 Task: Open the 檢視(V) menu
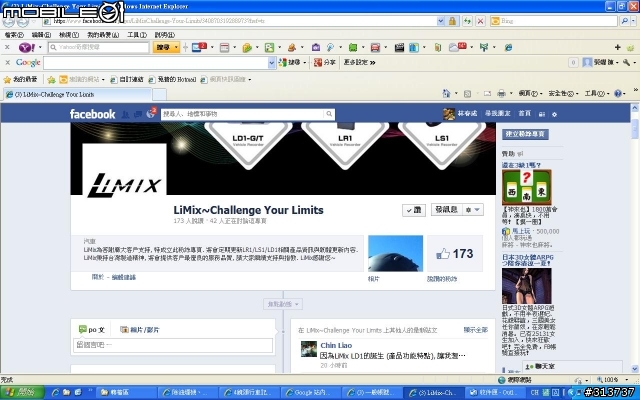(69, 35)
